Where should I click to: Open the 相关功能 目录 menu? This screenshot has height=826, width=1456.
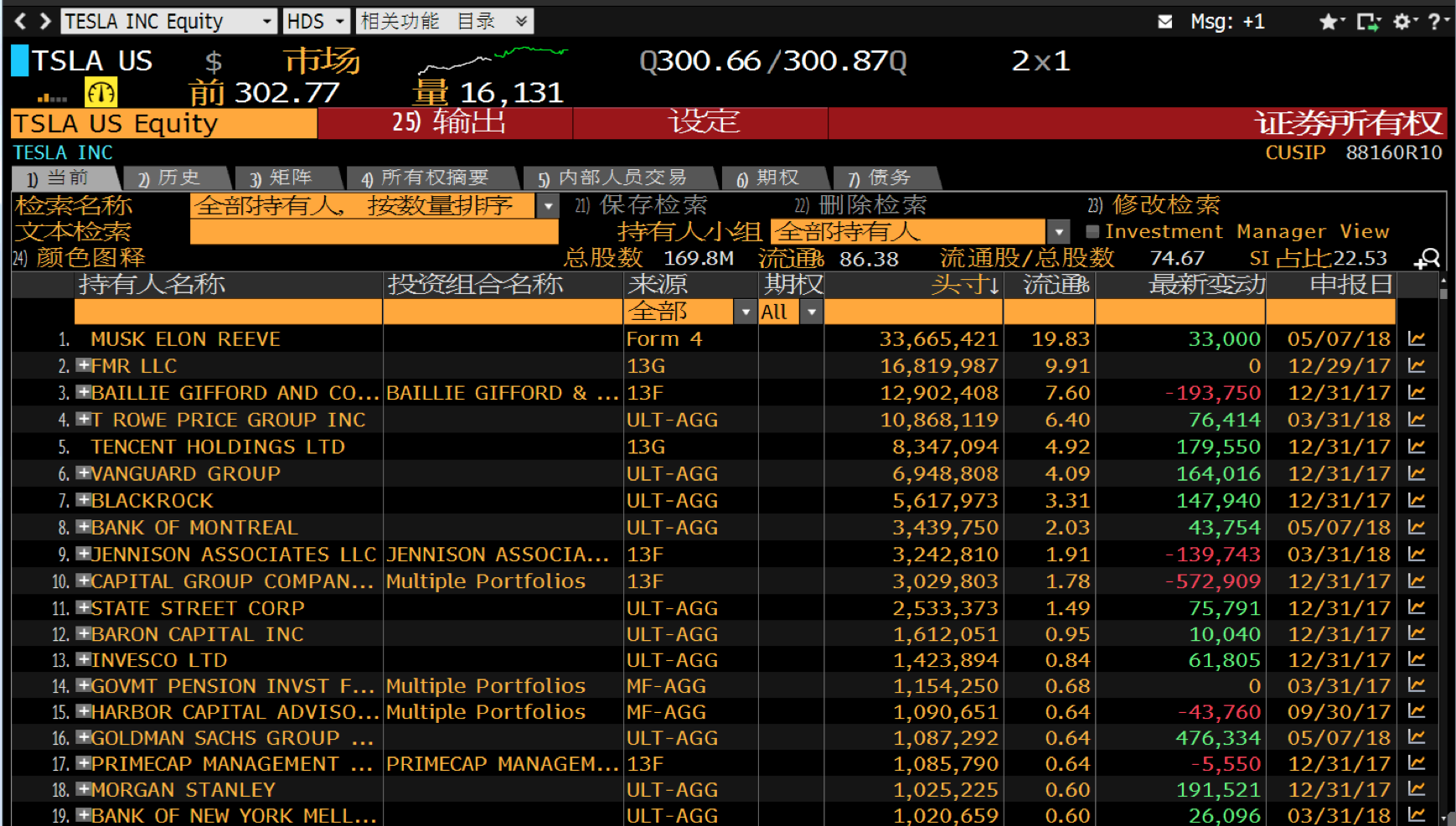click(x=445, y=22)
